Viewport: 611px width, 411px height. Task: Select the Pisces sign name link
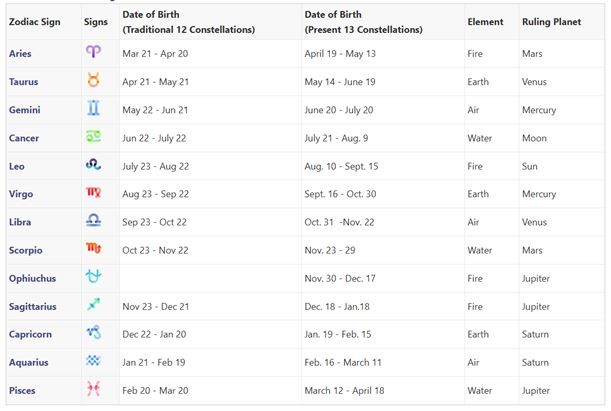coord(23,389)
